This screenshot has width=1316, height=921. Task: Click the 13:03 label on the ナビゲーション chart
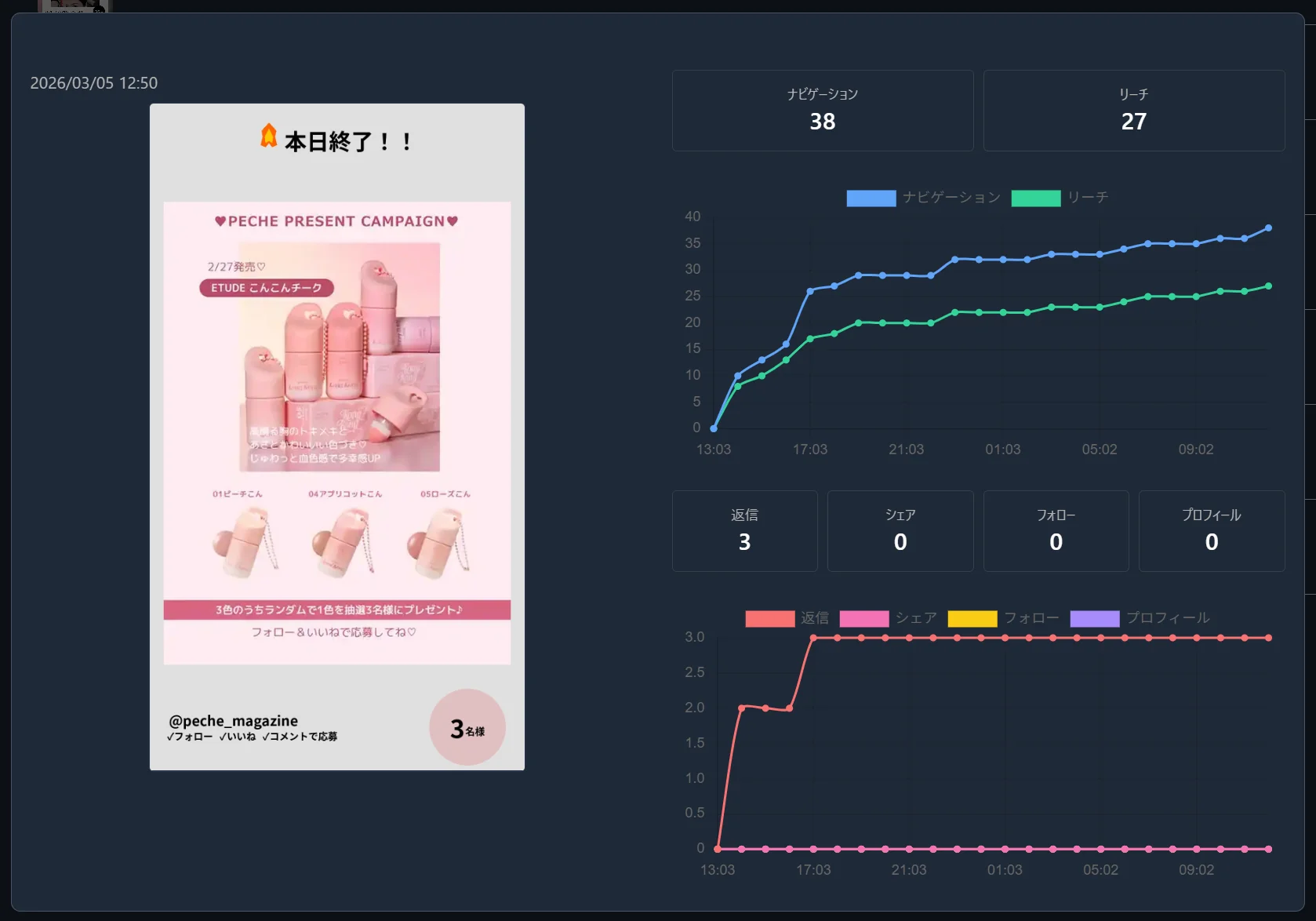coord(714,450)
